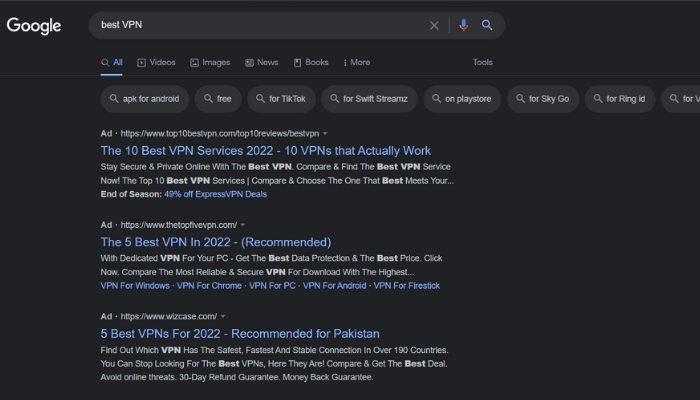This screenshot has width=700, height=400.
Task: Follow 'VPN For PC' sitelink
Action: click(272, 286)
